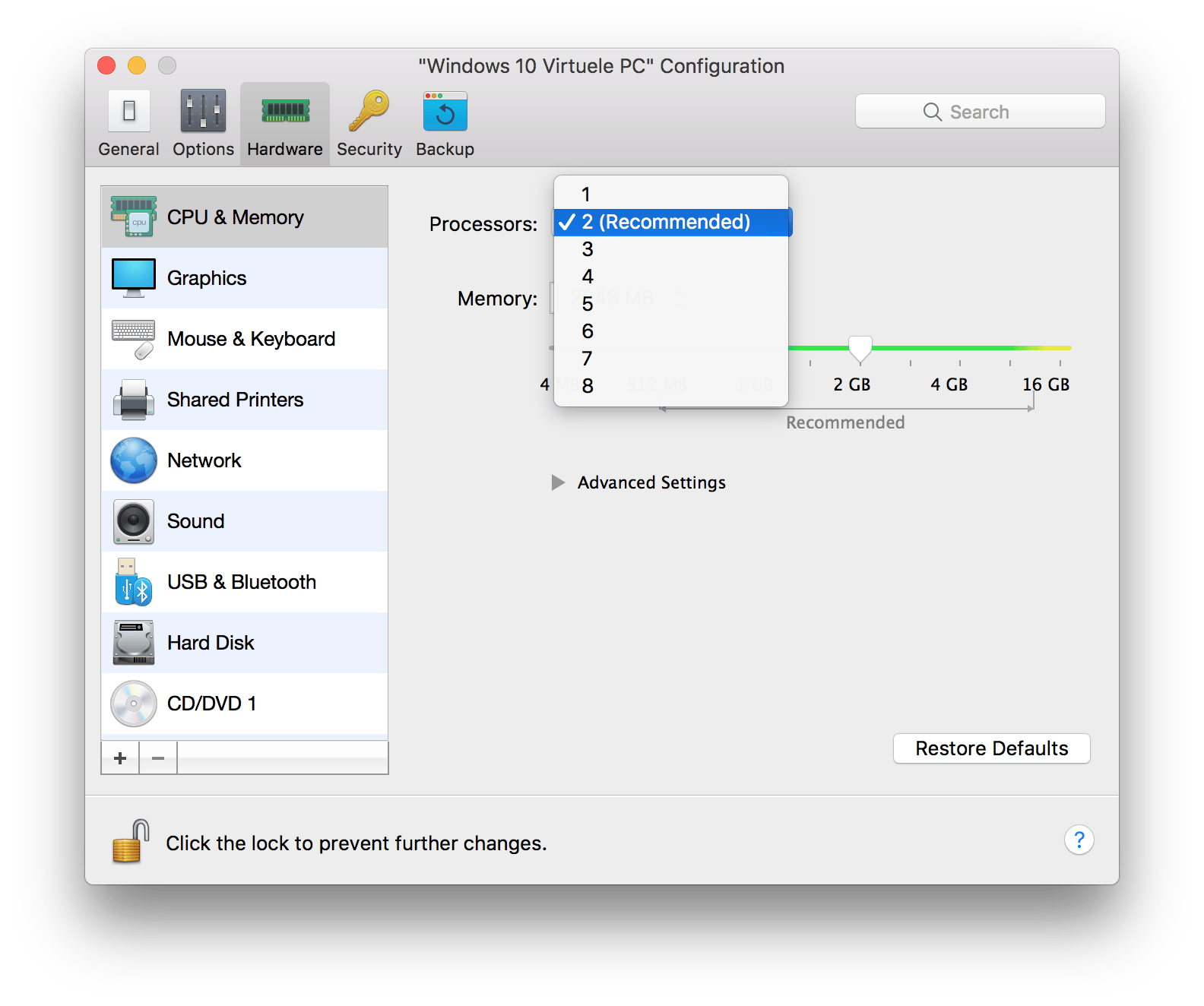Open the Backup icon
1204x1006 pixels.
pos(445,112)
